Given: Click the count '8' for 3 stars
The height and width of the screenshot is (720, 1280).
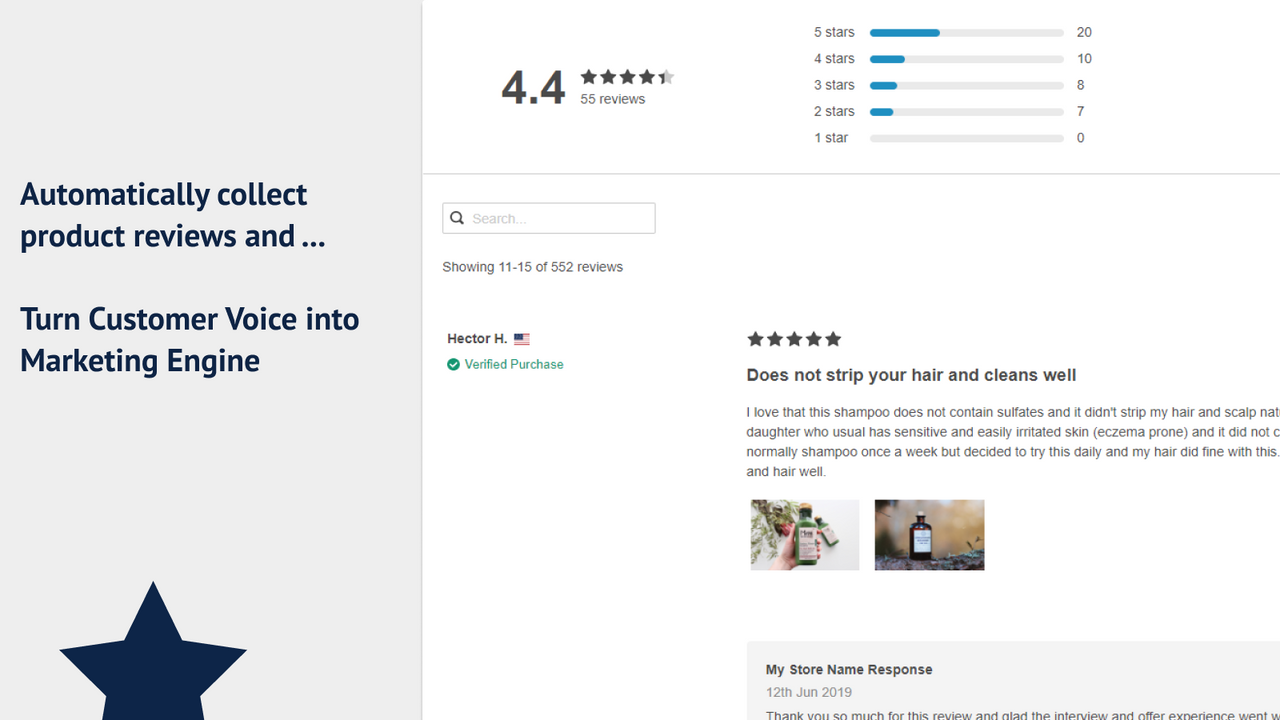Looking at the screenshot, I should [1081, 85].
